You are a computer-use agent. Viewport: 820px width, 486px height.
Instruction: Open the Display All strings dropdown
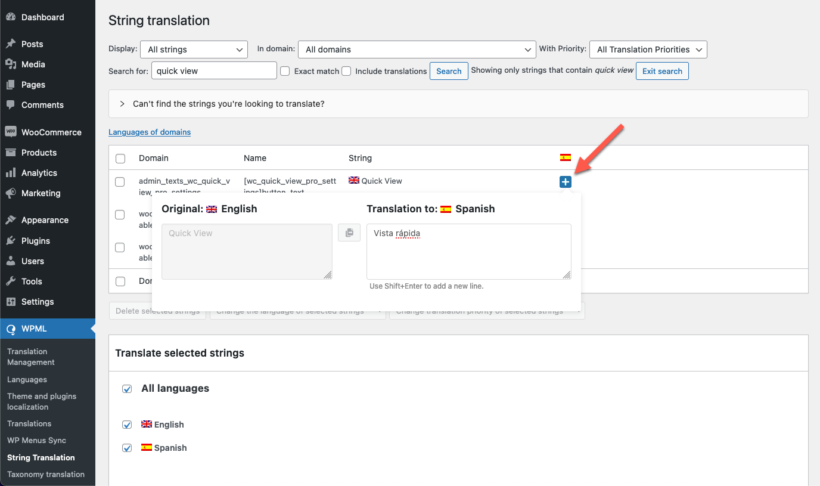[194, 50]
